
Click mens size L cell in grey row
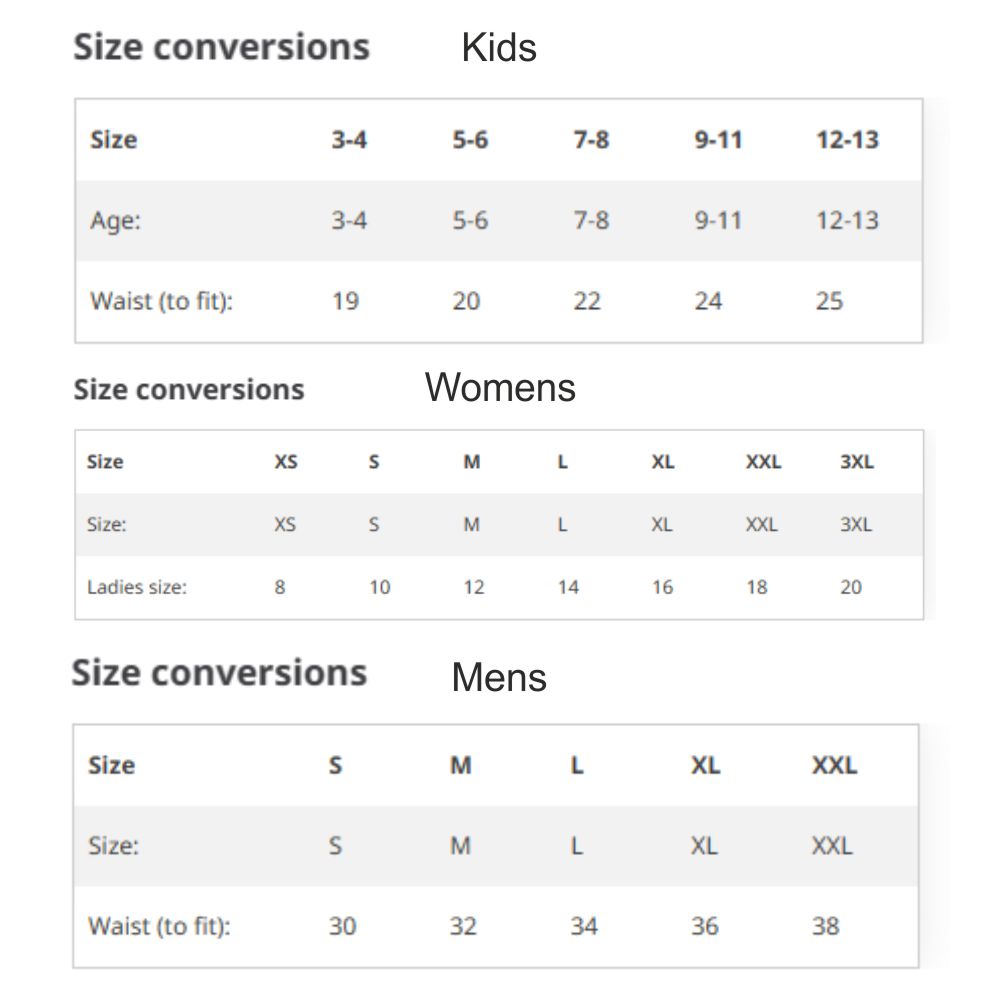pyautogui.click(x=576, y=846)
